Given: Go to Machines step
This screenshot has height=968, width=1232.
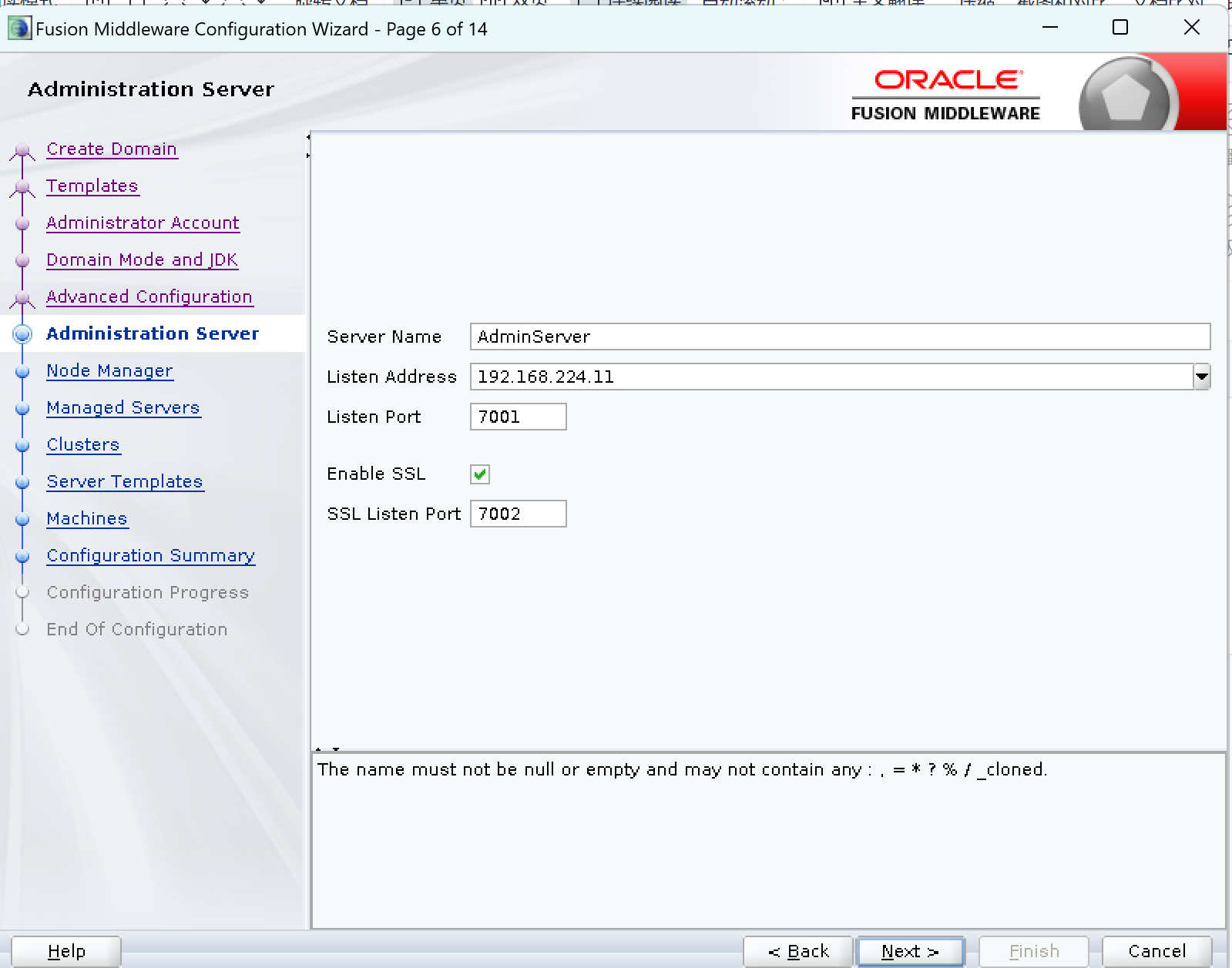Looking at the screenshot, I should [87, 518].
